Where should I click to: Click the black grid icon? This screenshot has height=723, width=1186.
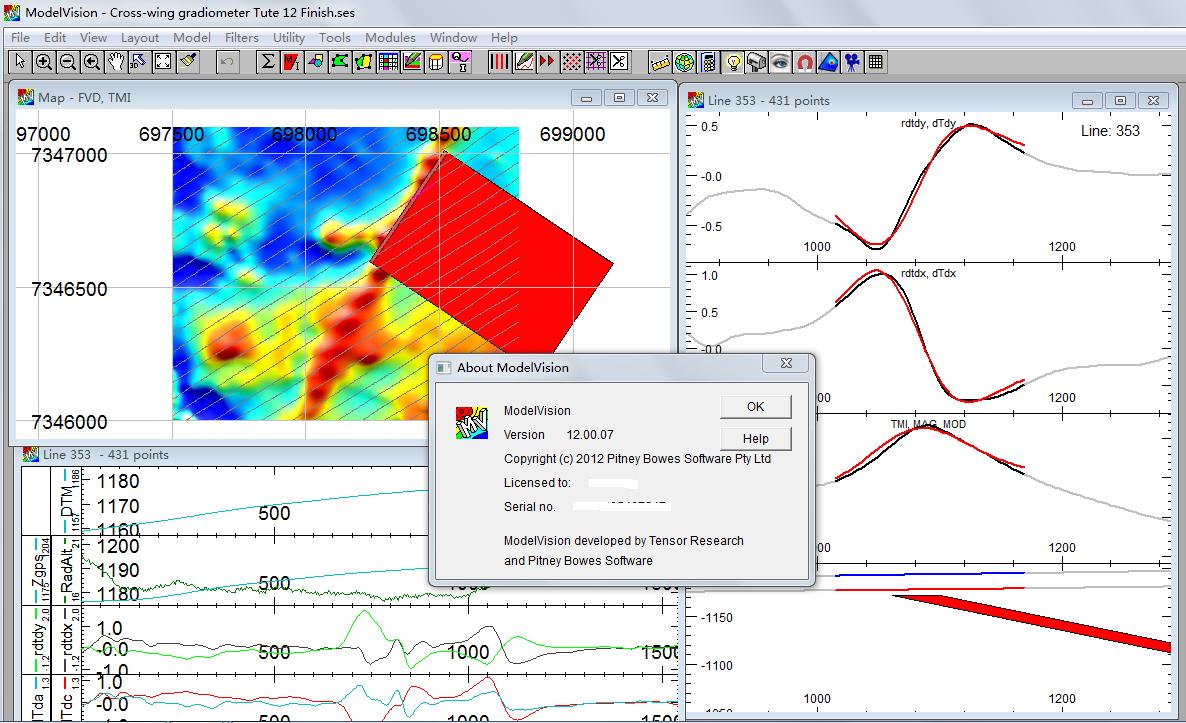pyautogui.click(x=876, y=62)
